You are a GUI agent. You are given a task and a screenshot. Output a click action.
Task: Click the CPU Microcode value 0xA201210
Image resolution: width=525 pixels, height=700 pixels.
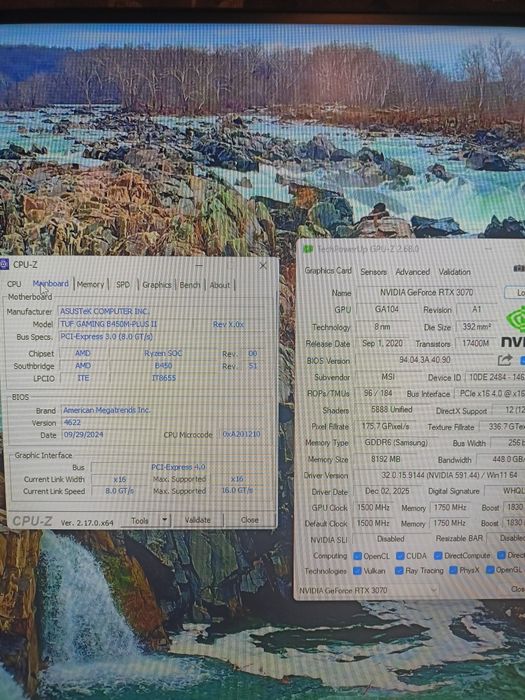(x=242, y=434)
